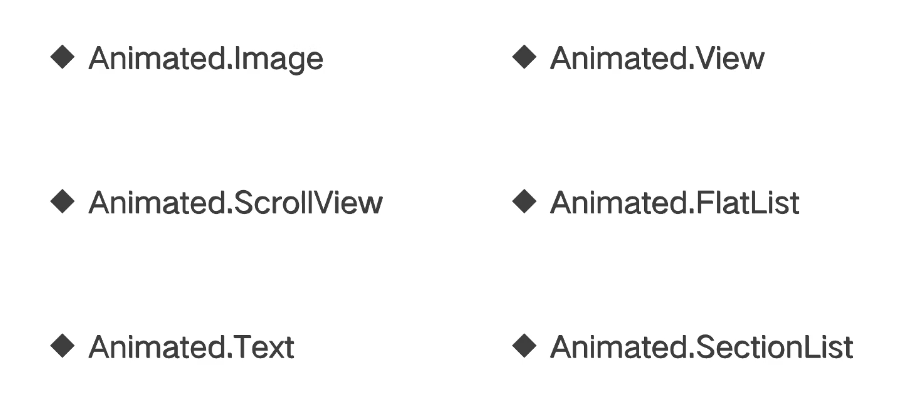Click the diamond marker before Animated.ScrollView
The width and height of the screenshot is (907, 414).
62,202
